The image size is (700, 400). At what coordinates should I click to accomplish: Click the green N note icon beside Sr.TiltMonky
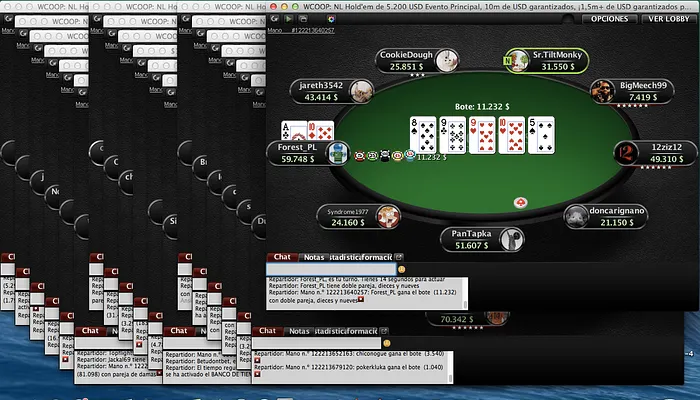[x=508, y=61]
